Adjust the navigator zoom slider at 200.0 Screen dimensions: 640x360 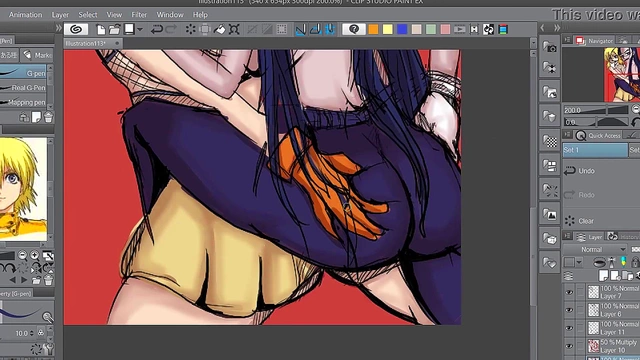pyautogui.click(x=596, y=110)
